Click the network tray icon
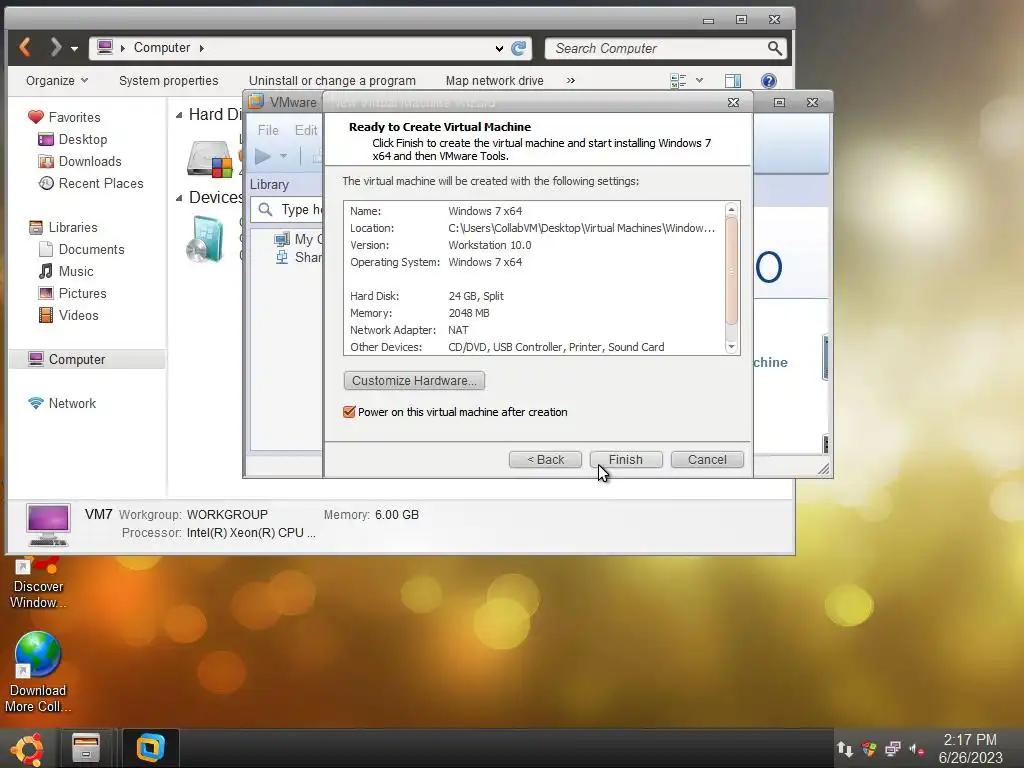Screen dimensions: 1024x768 point(893,749)
